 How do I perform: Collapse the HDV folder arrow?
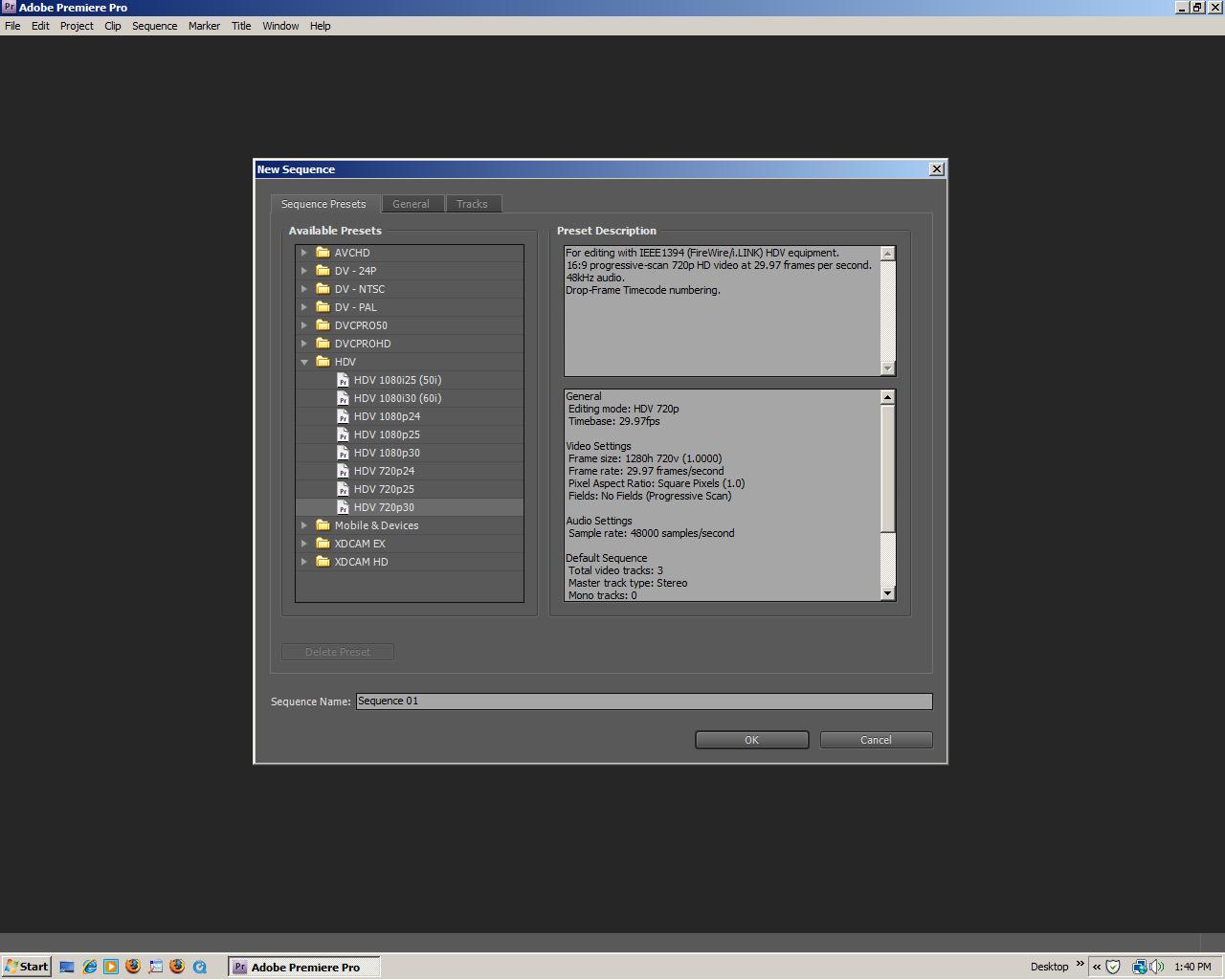click(x=304, y=362)
